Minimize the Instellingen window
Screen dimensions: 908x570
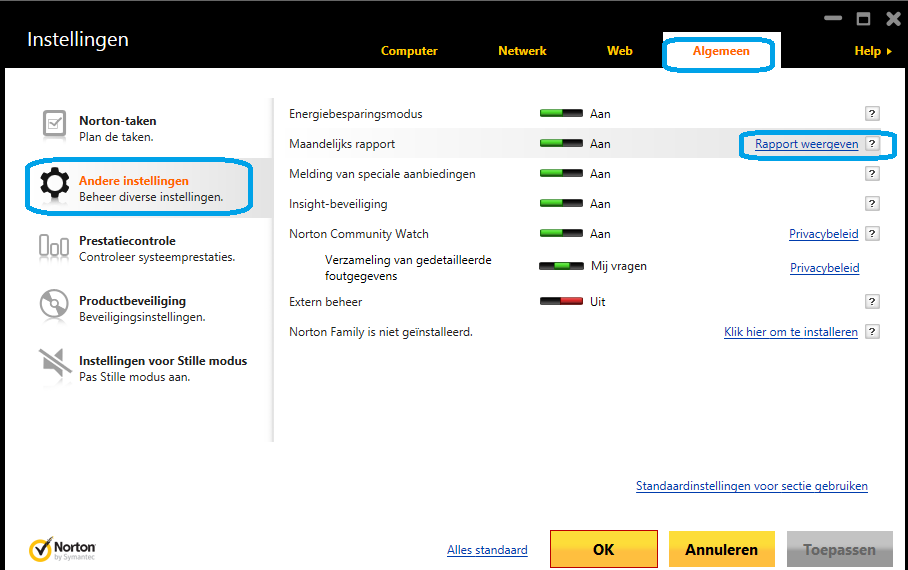pos(833,18)
